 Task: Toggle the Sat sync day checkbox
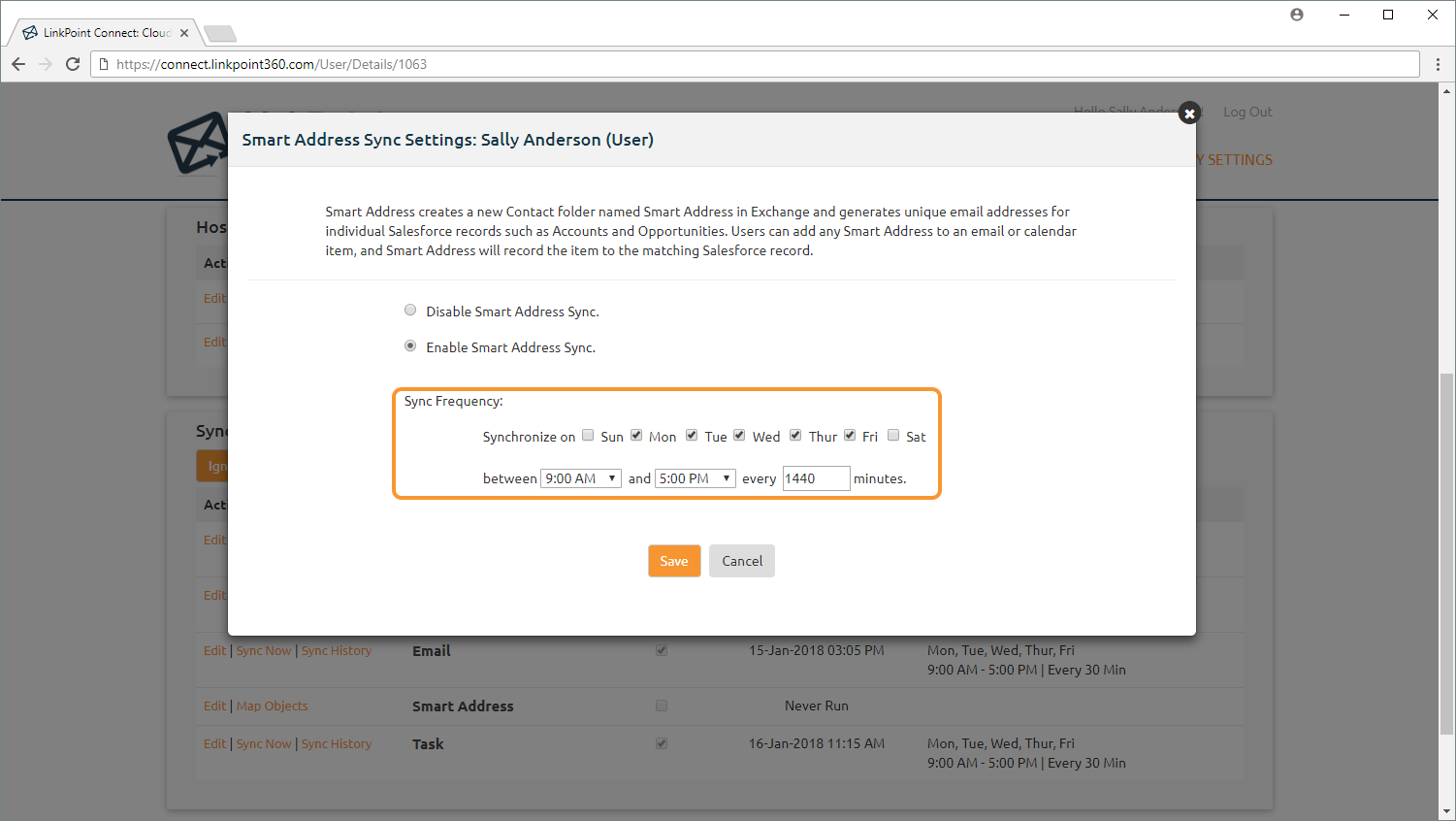tap(893, 435)
